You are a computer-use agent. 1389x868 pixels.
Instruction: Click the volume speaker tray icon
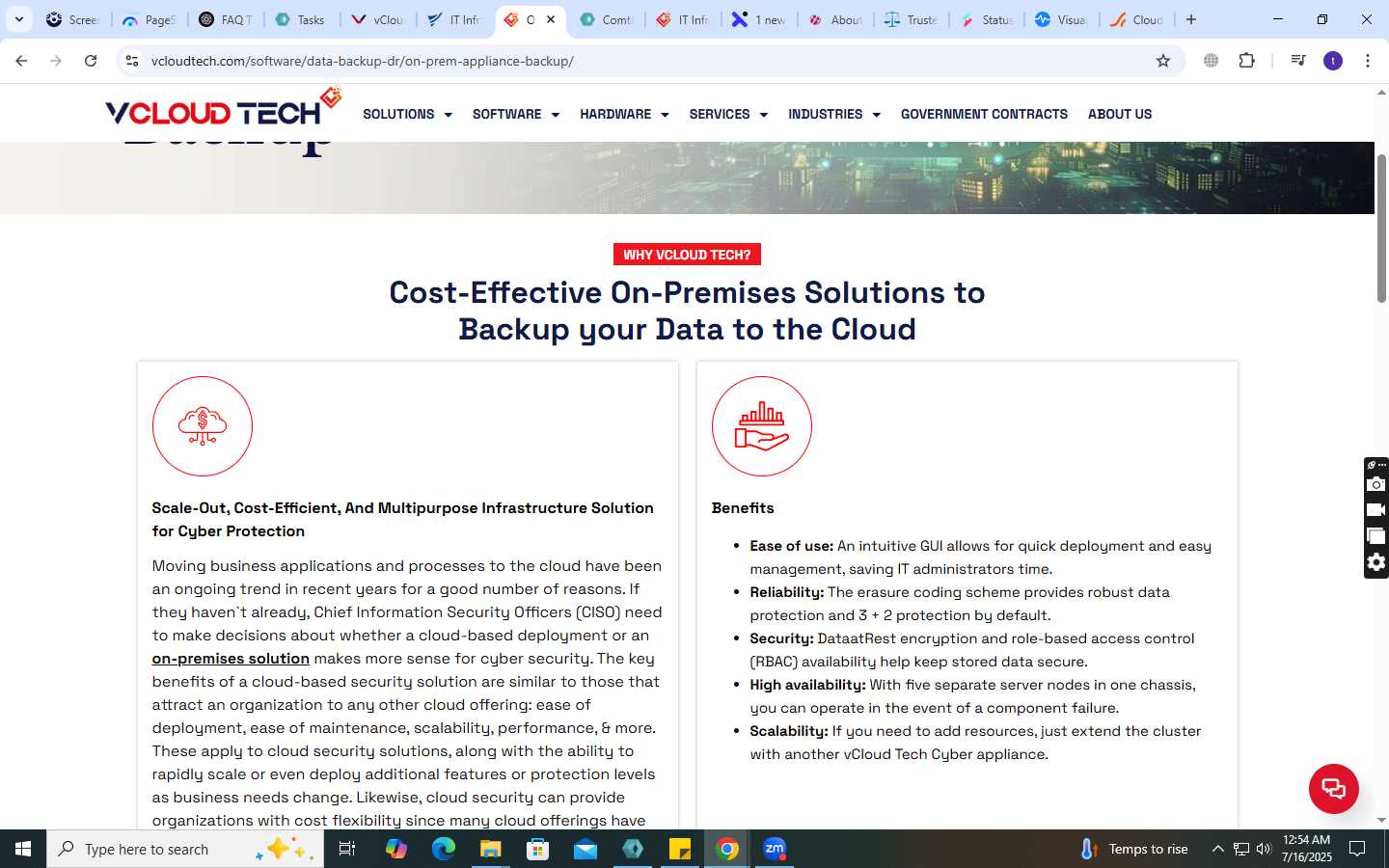[1264, 849]
